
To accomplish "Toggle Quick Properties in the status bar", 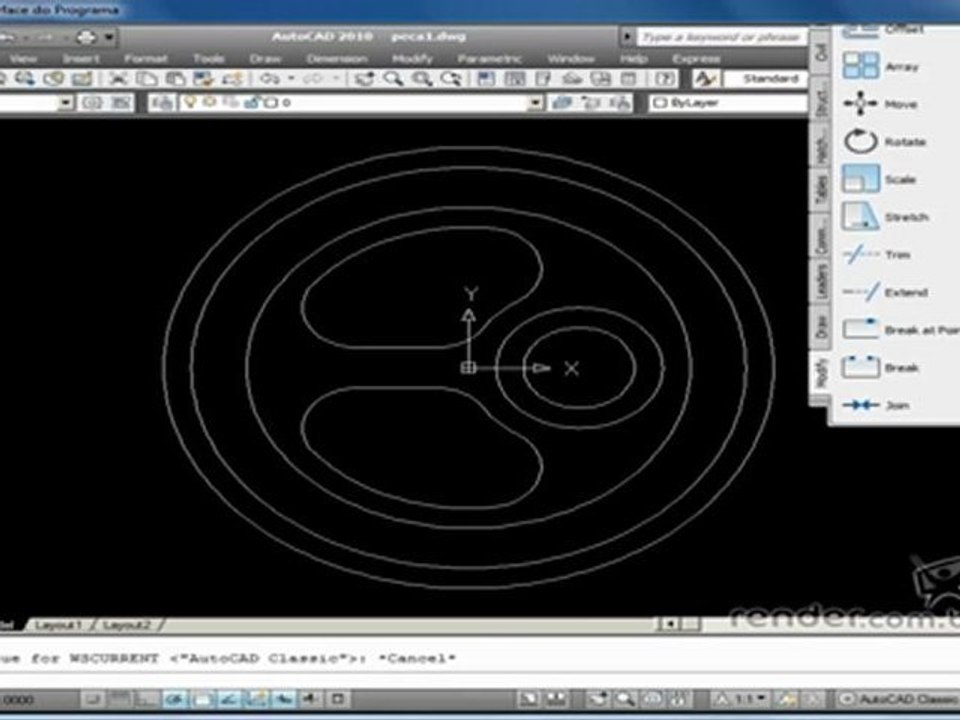I will (339, 699).
